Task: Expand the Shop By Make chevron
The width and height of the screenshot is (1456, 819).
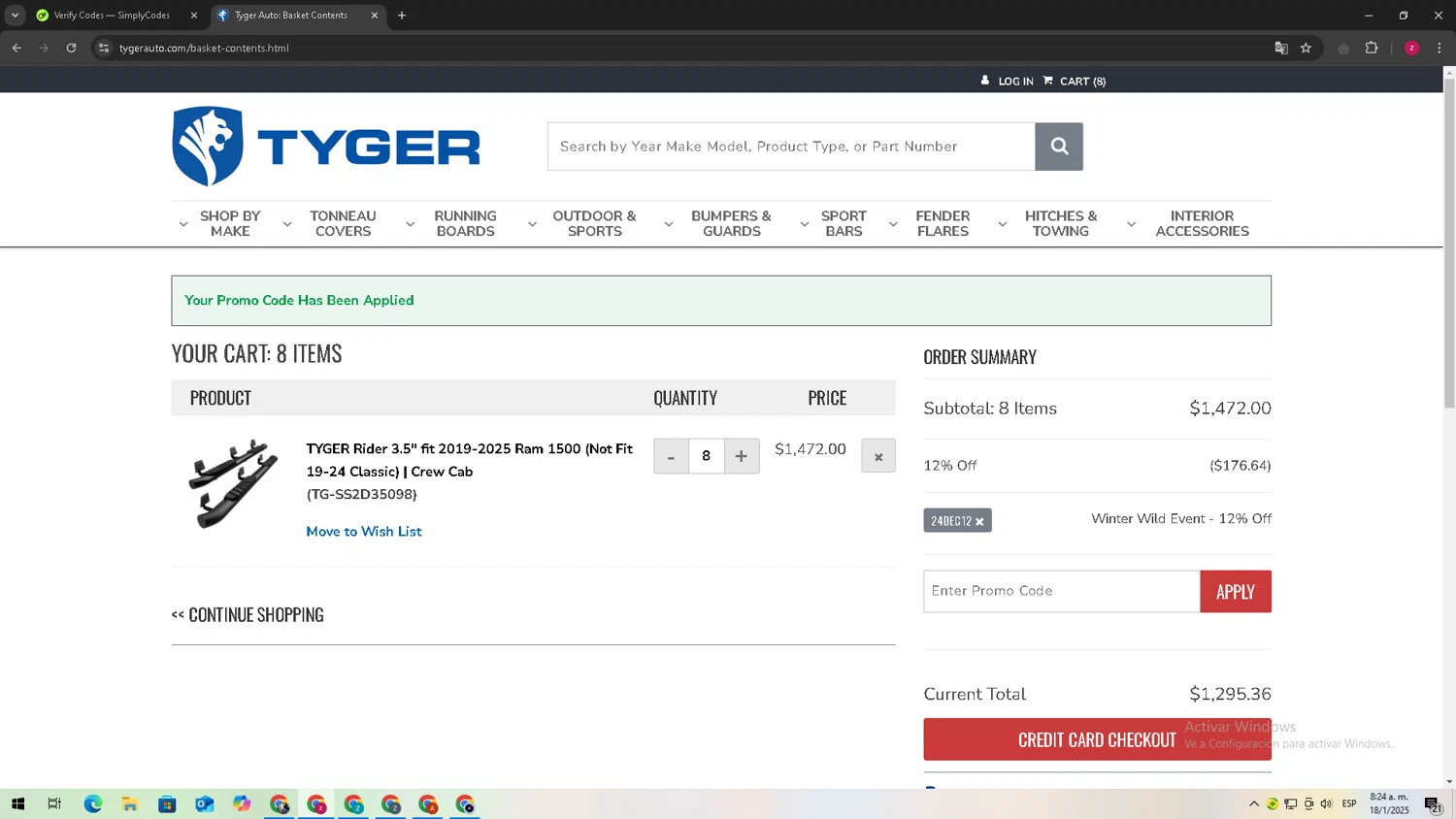Action: tap(183, 224)
